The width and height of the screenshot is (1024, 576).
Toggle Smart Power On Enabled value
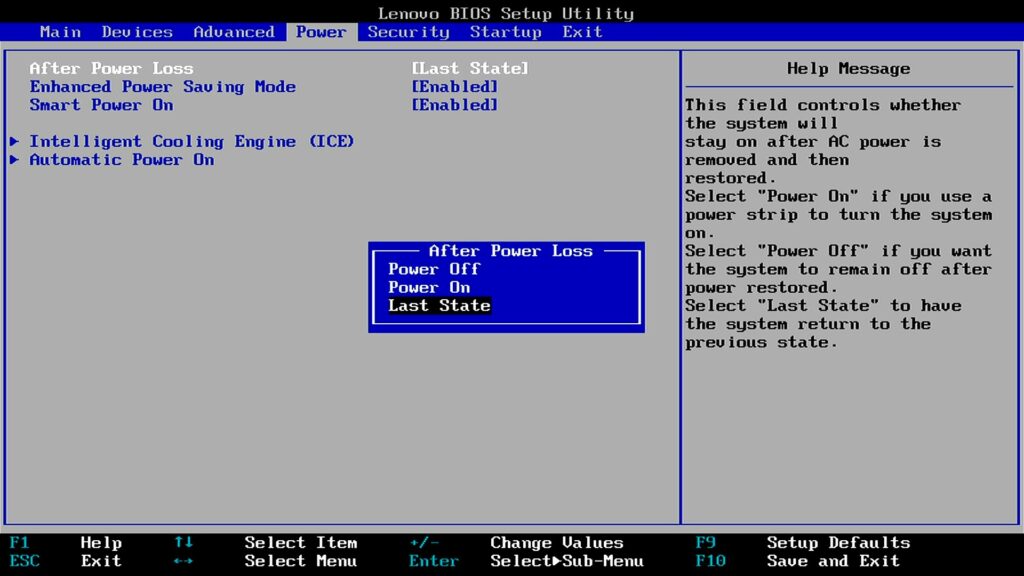pos(454,105)
